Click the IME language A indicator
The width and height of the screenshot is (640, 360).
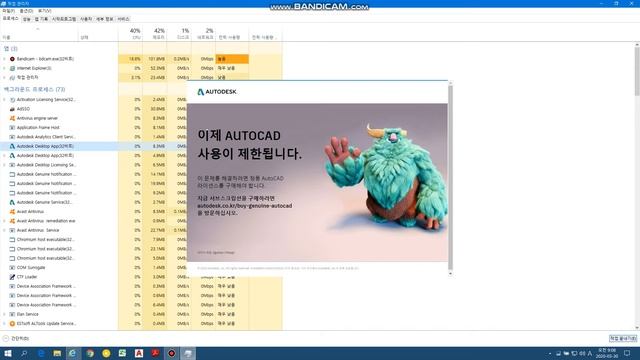coord(589,353)
